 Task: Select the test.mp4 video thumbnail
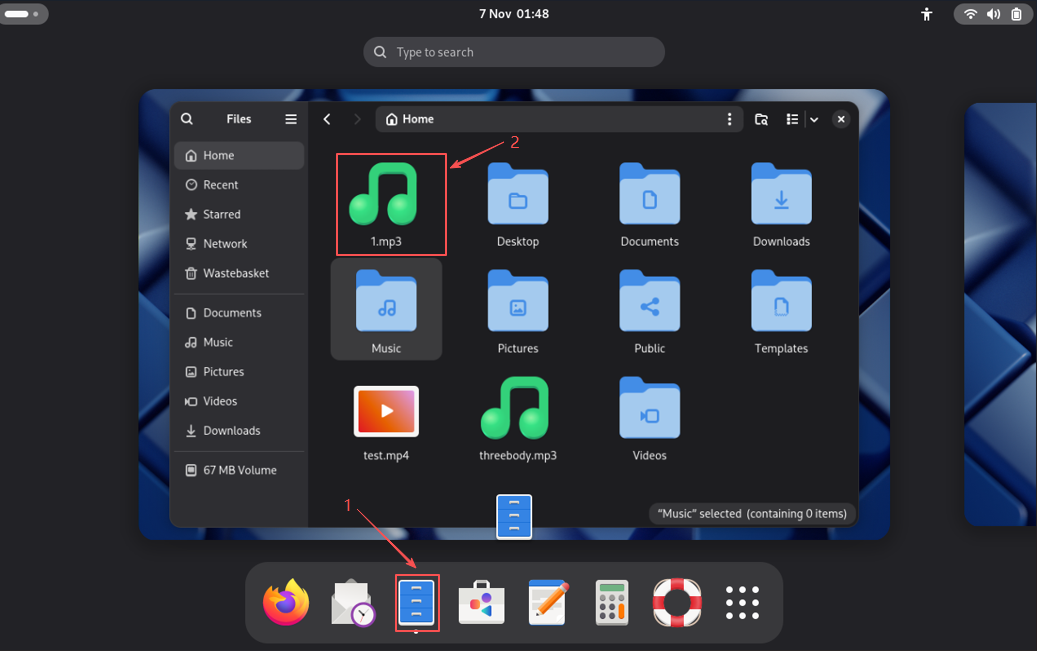386,411
